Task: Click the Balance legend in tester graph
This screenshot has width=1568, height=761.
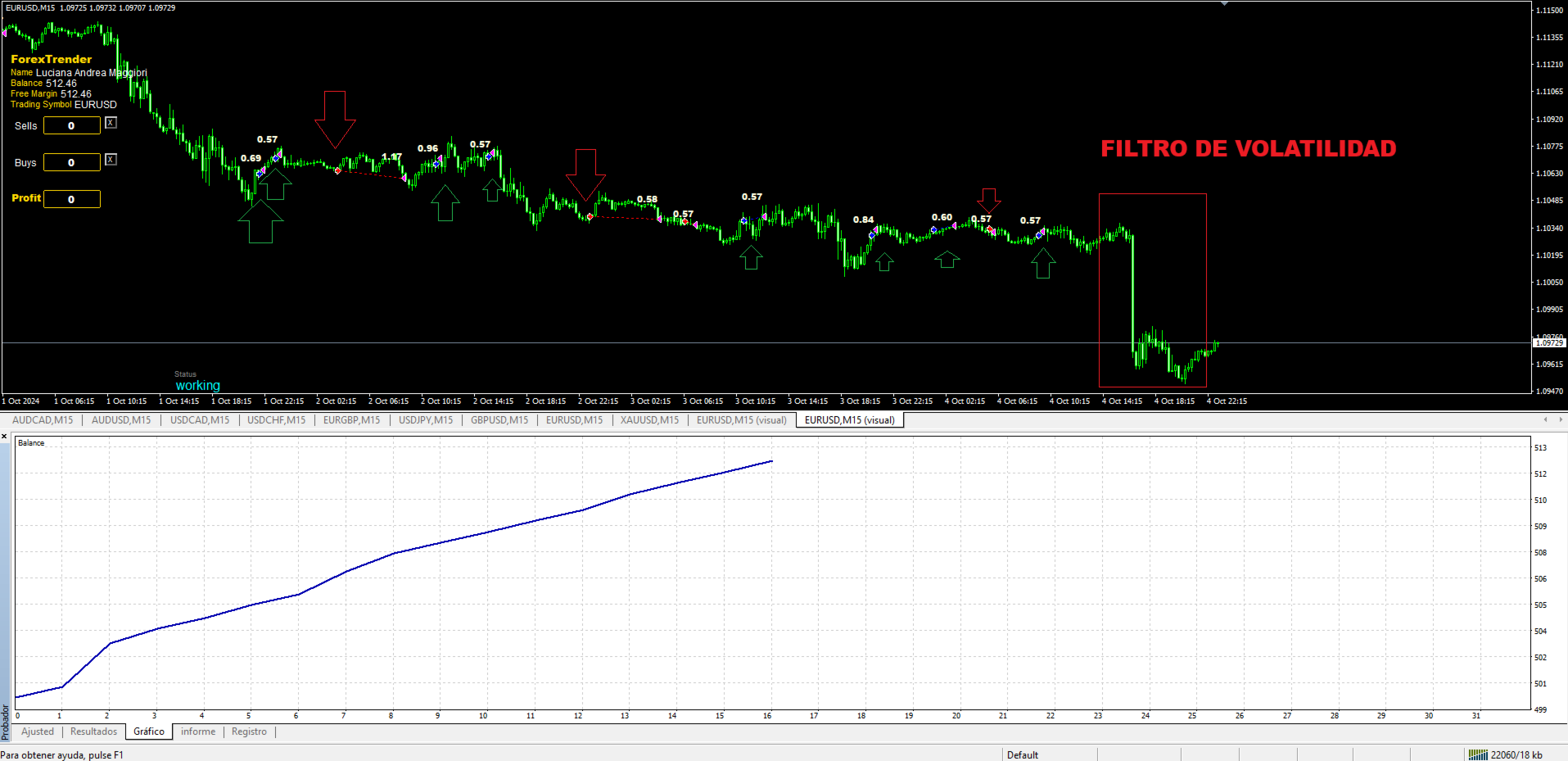Action: pyautogui.click(x=31, y=443)
